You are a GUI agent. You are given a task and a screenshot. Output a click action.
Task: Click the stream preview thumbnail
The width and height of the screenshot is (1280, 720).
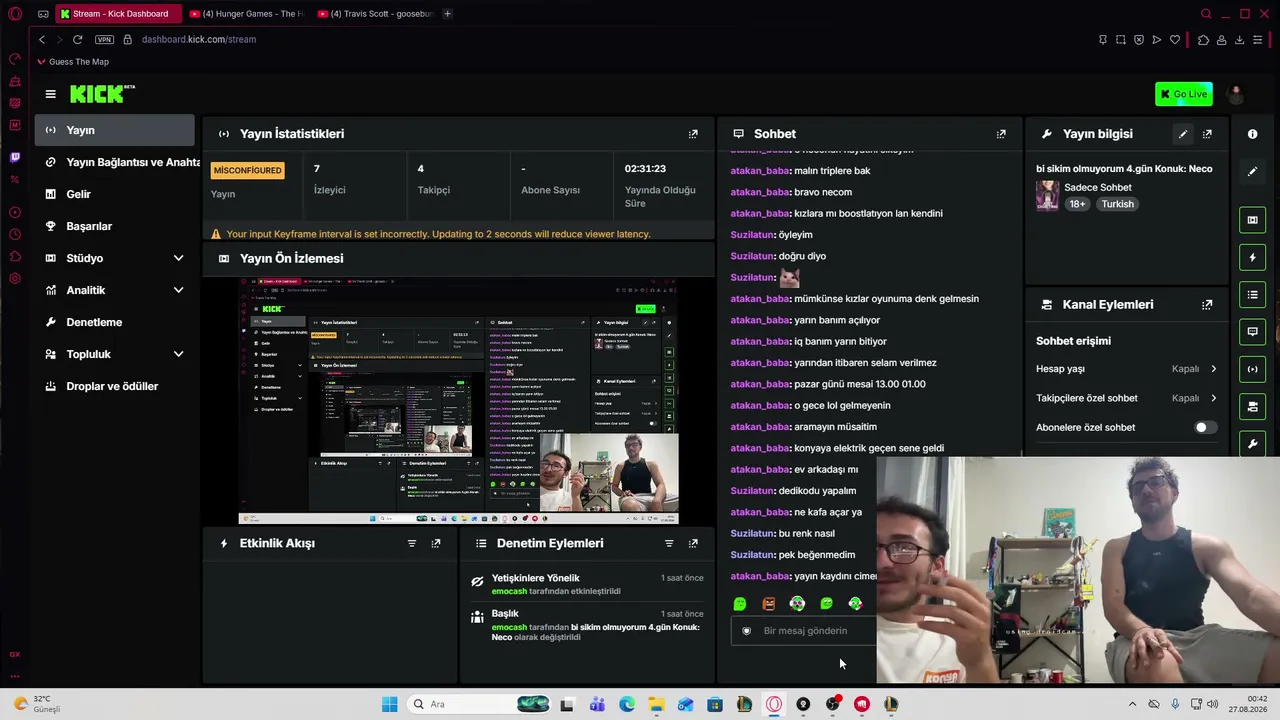click(459, 400)
